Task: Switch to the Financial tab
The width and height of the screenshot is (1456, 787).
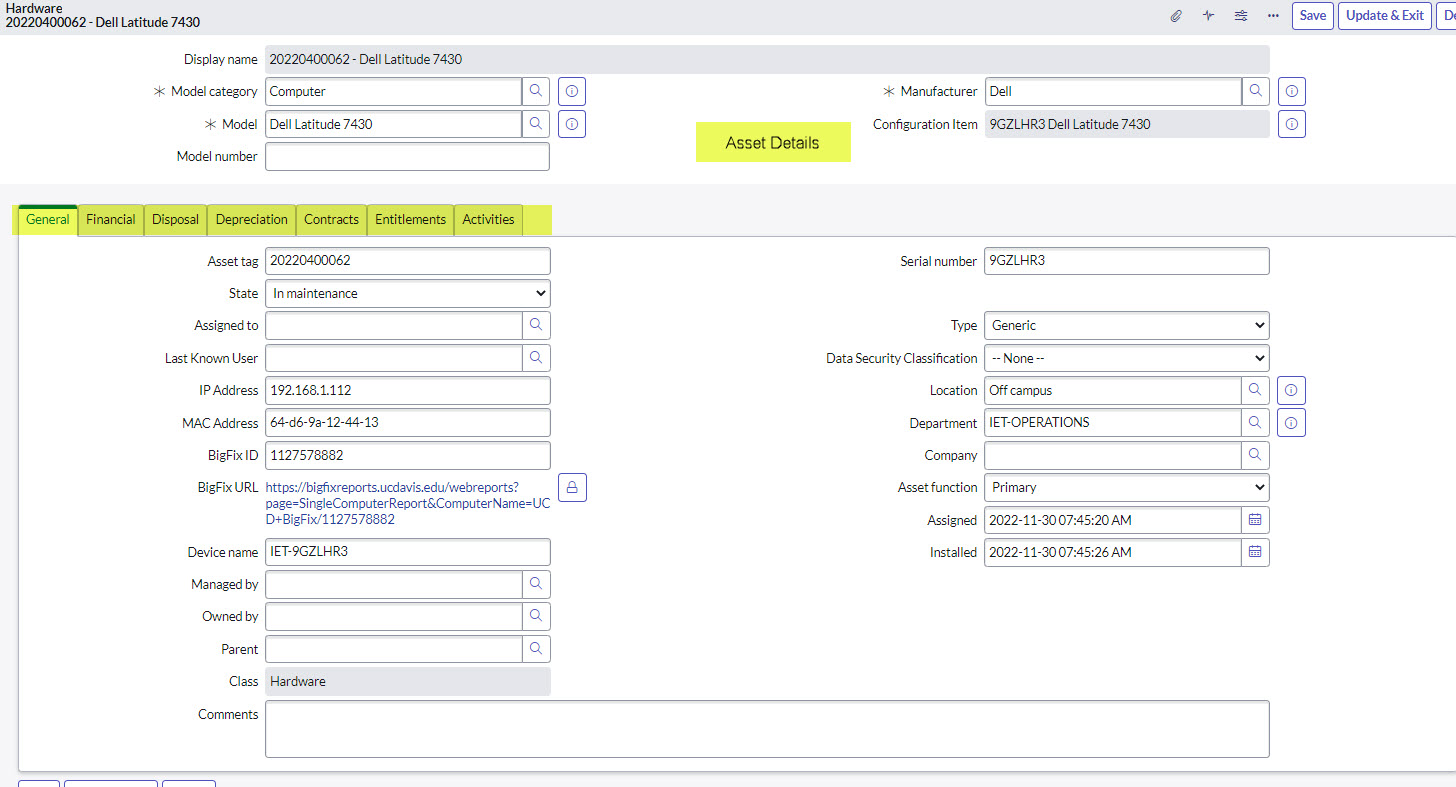Action: 111,220
